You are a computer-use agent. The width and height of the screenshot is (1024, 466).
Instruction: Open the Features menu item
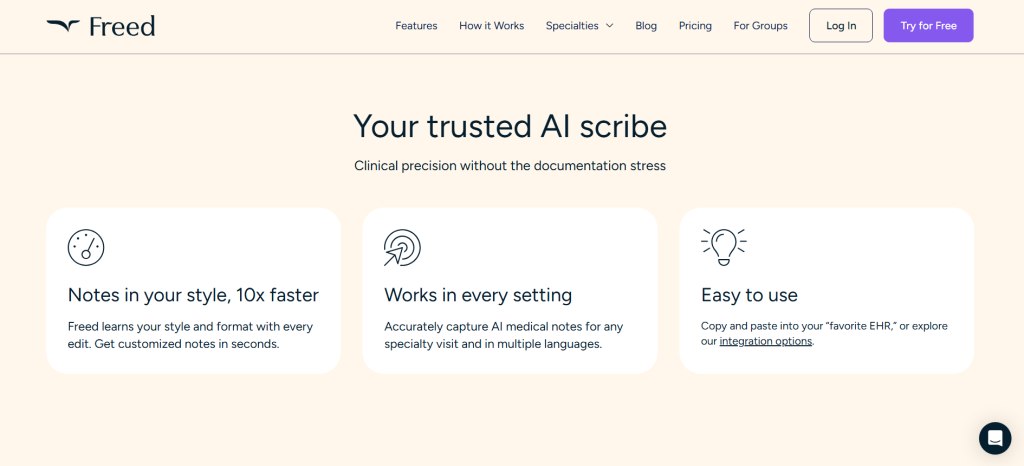click(x=416, y=26)
